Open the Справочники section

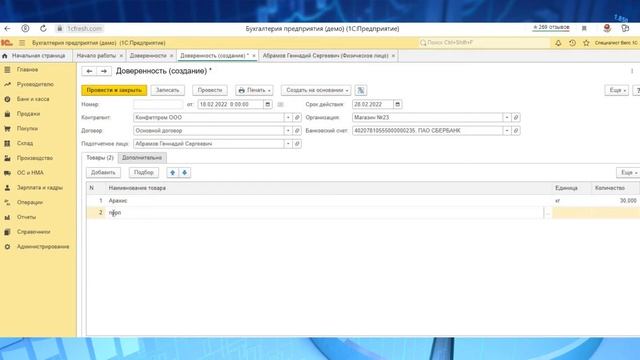[33, 232]
